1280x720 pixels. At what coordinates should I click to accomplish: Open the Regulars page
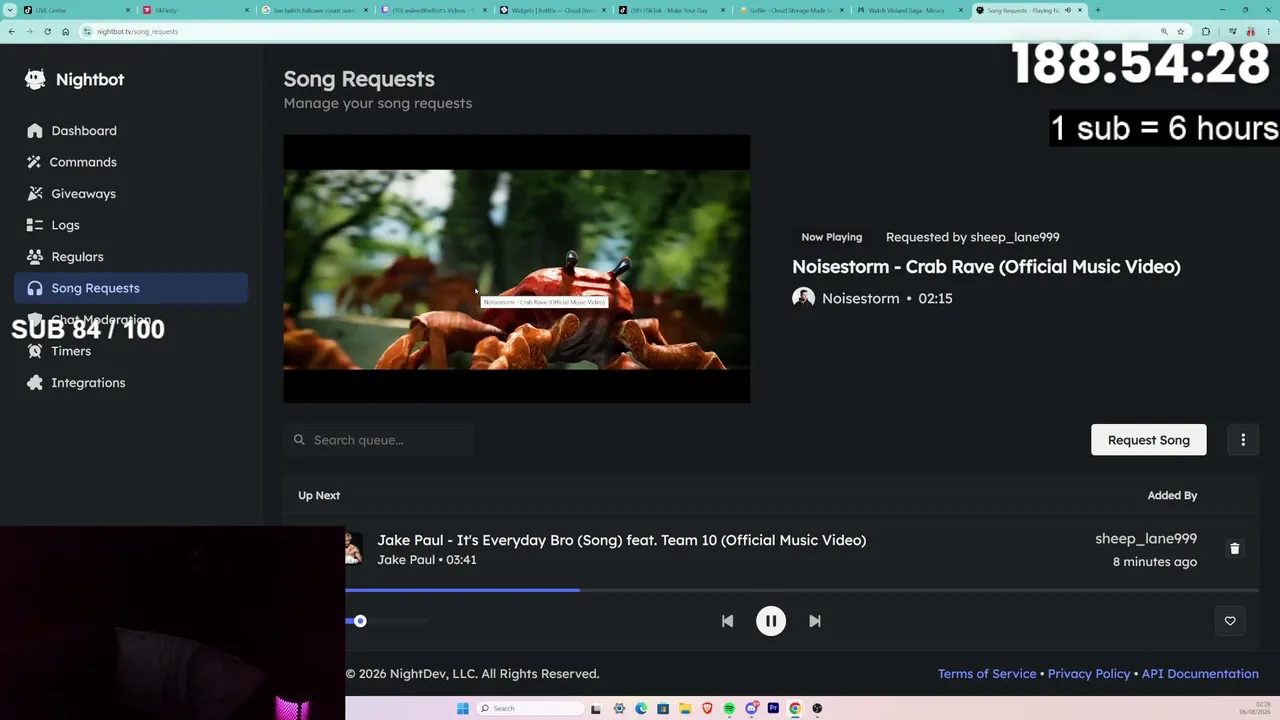131,257
